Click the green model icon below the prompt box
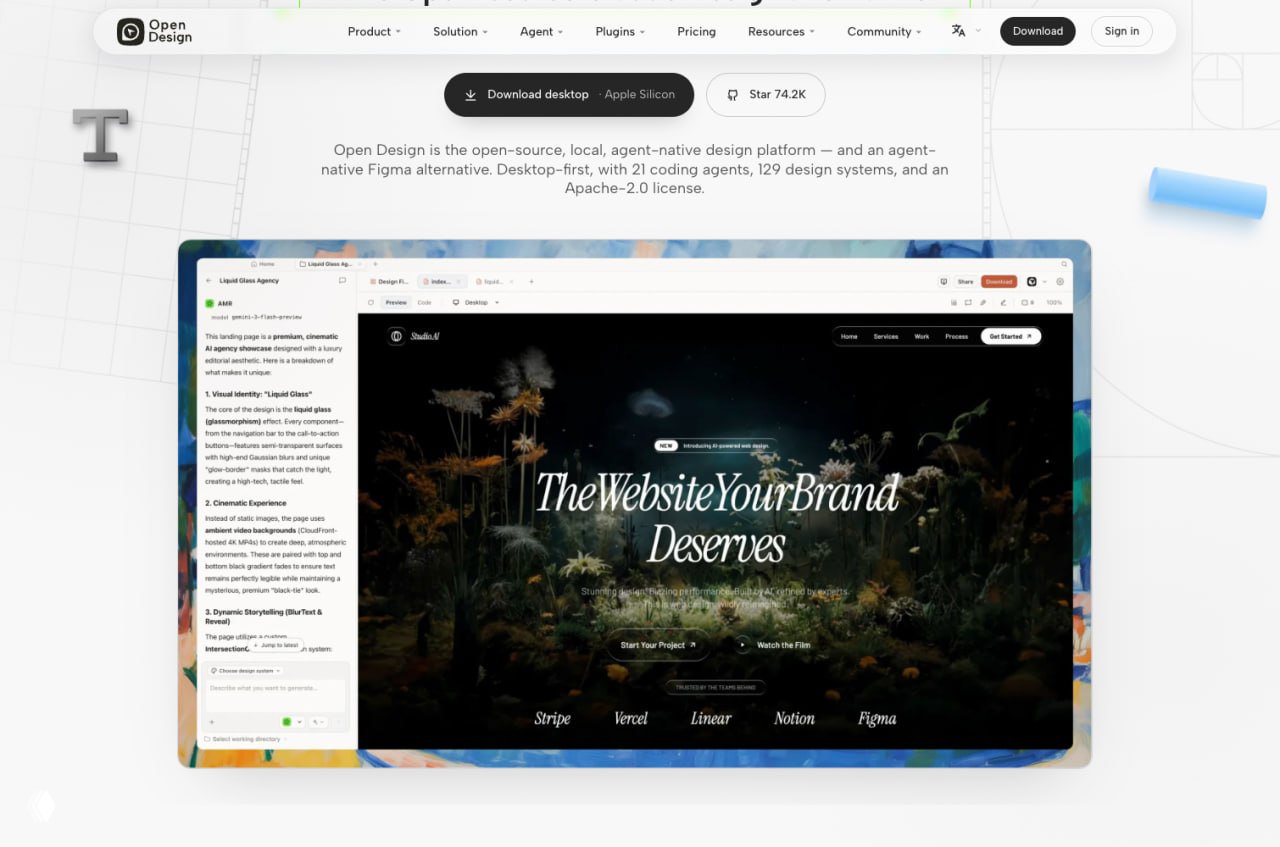The image size is (1280, 847). tap(286, 722)
